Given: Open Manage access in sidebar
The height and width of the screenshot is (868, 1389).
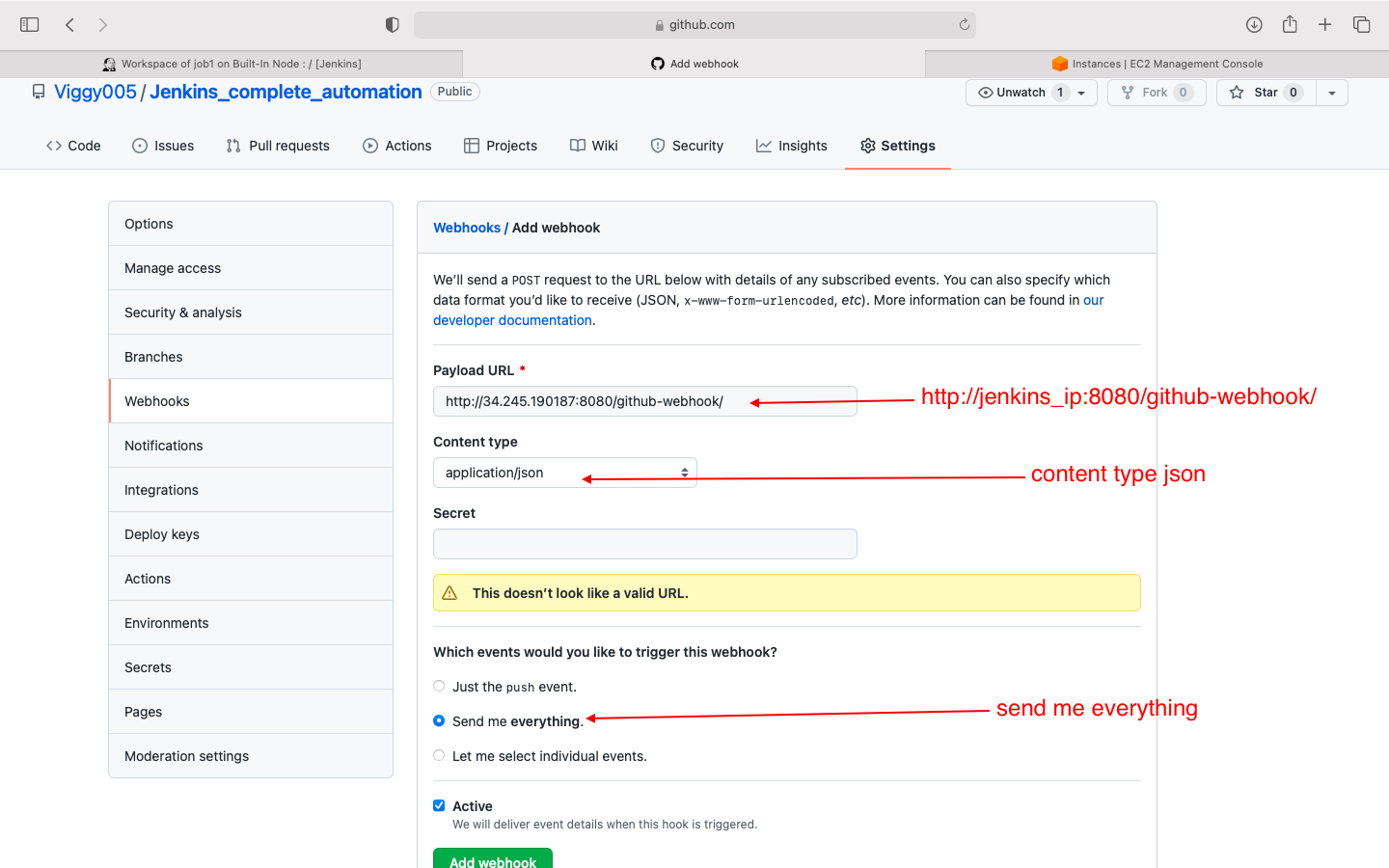Looking at the screenshot, I should point(251,268).
